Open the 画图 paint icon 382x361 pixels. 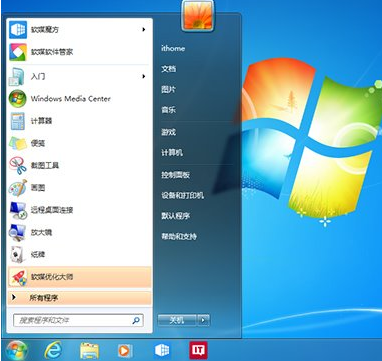tap(18, 188)
